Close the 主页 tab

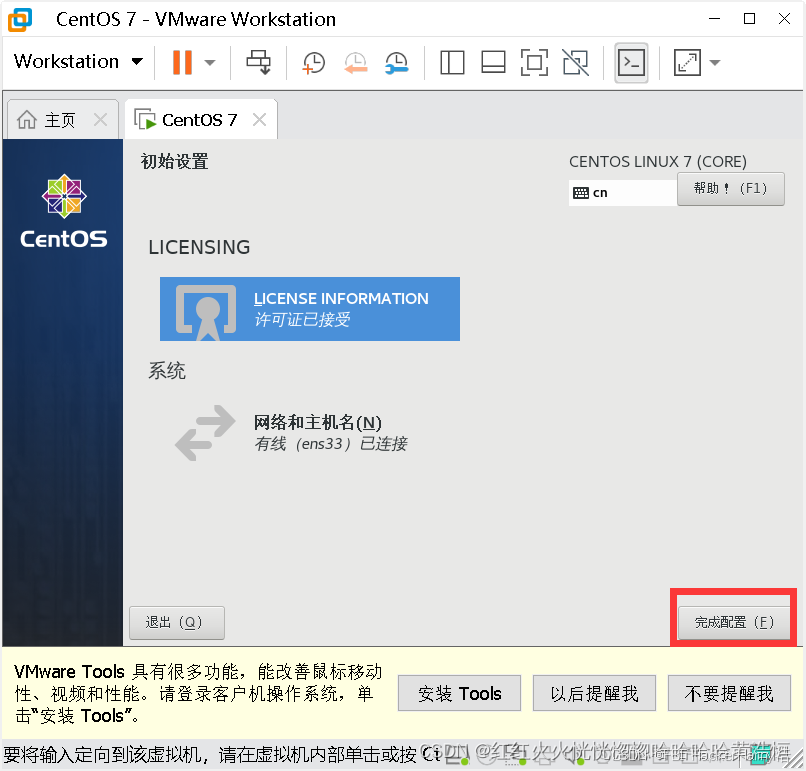pyautogui.click(x=101, y=120)
